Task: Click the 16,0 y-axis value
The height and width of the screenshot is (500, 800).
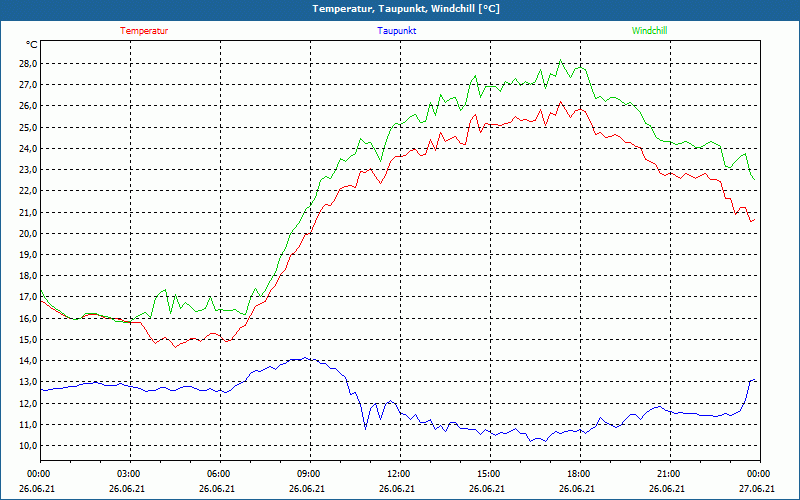Action: [28, 318]
